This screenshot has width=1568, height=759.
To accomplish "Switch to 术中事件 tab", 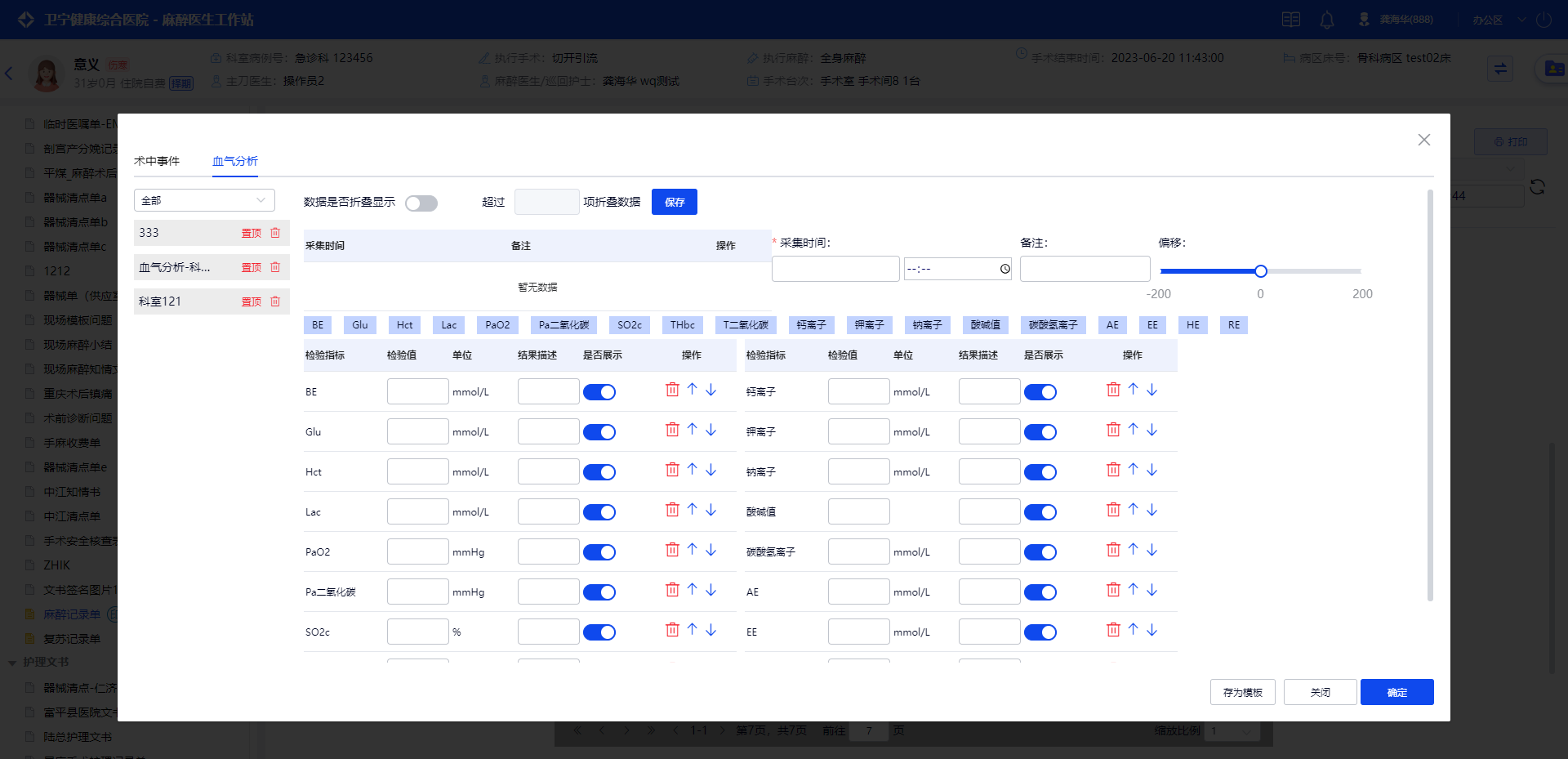I will click(157, 161).
